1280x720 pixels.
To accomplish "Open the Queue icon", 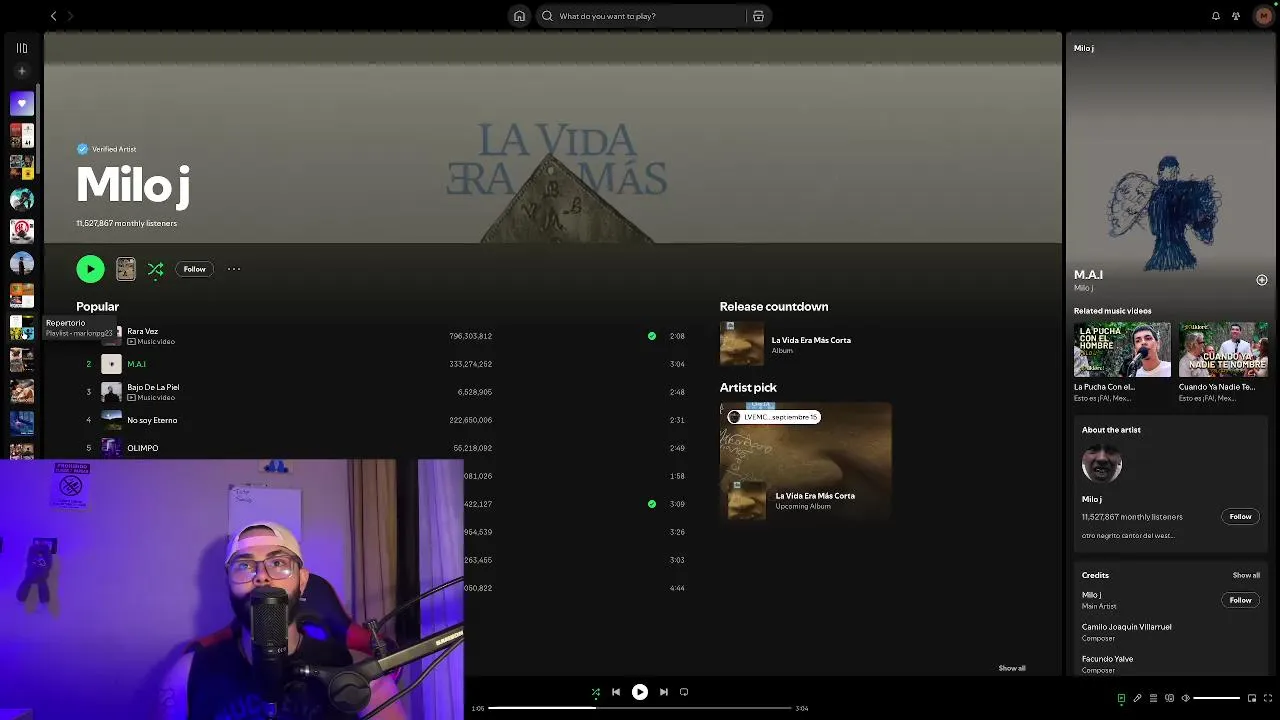I will click(1153, 698).
